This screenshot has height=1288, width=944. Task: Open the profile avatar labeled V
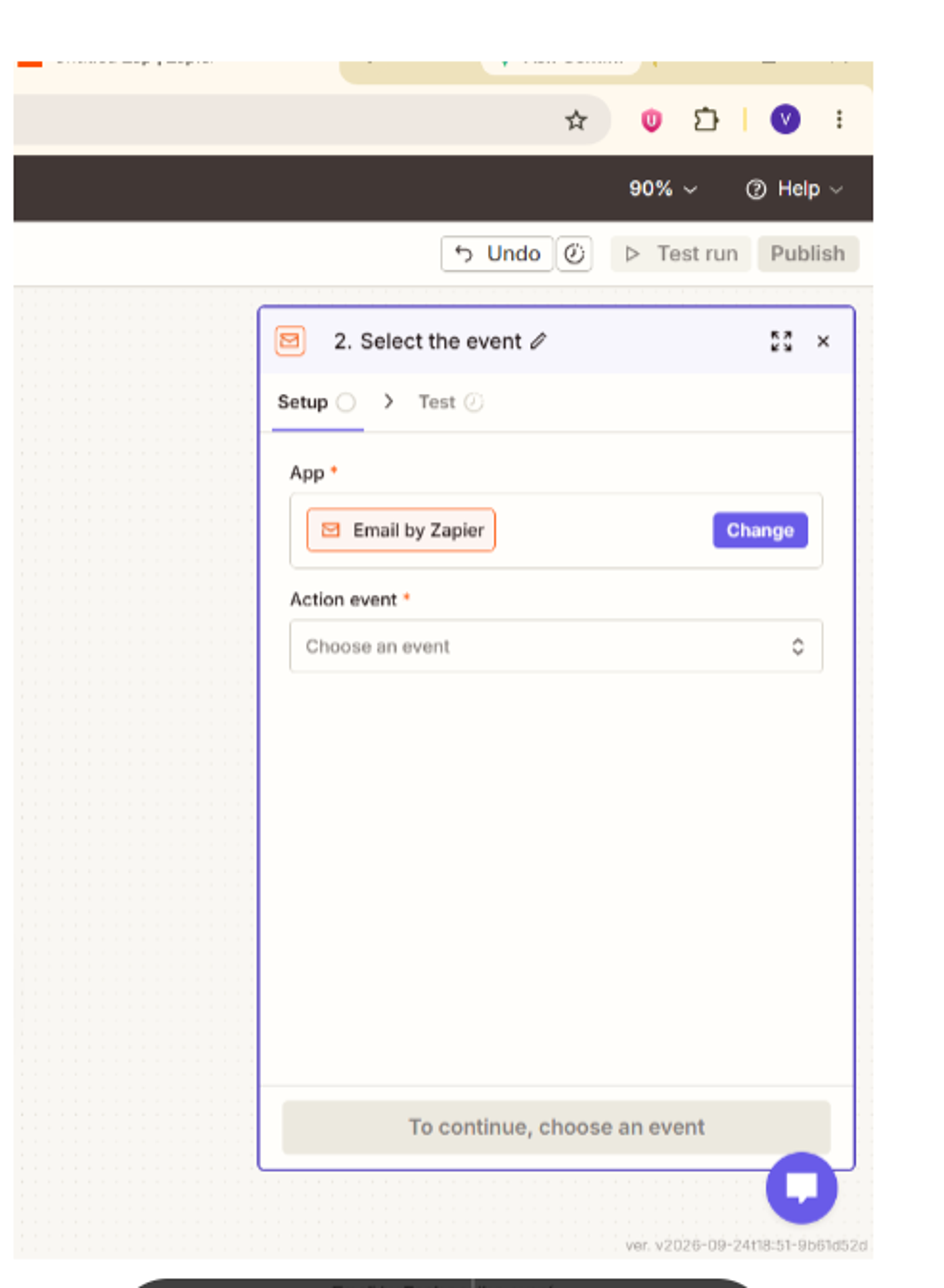[x=785, y=119]
